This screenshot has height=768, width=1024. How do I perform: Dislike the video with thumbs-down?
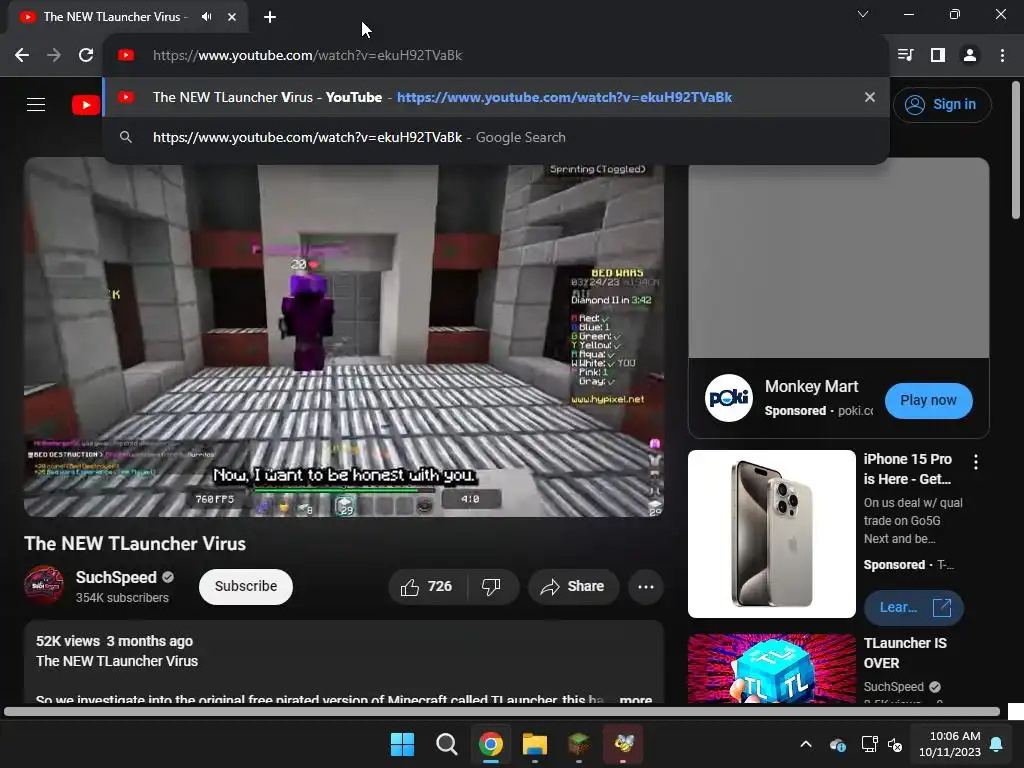492,586
